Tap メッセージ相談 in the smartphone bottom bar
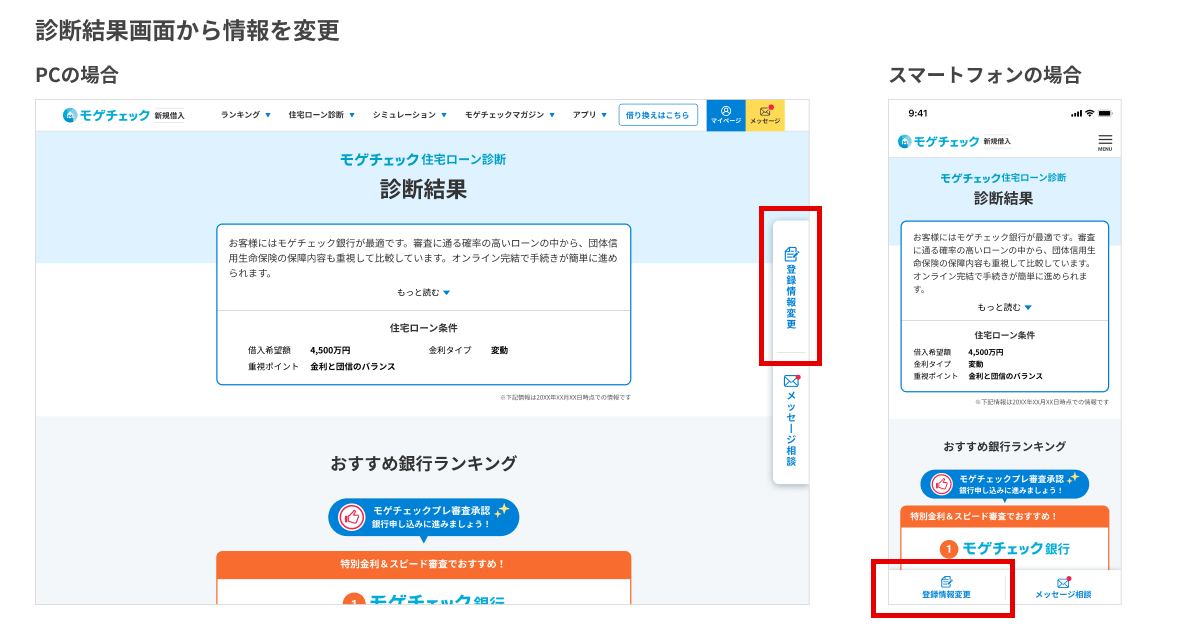This screenshot has width=1200, height=630. [1063, 587]
